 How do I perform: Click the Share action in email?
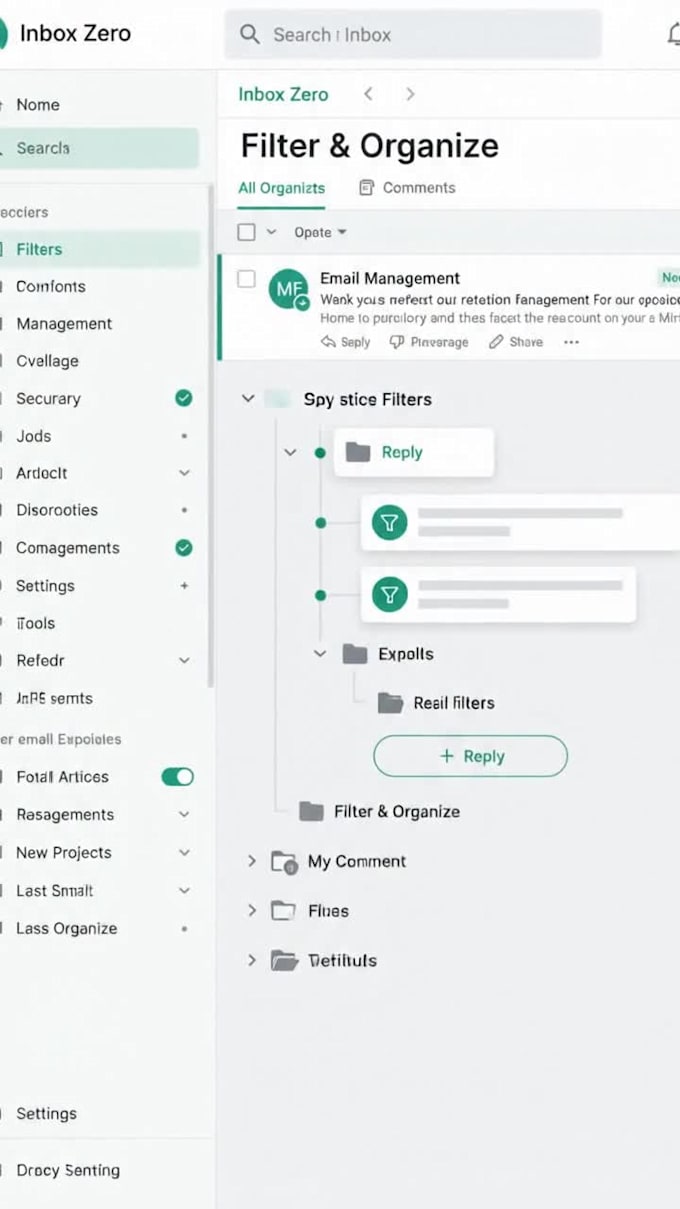tap(516, 342)
